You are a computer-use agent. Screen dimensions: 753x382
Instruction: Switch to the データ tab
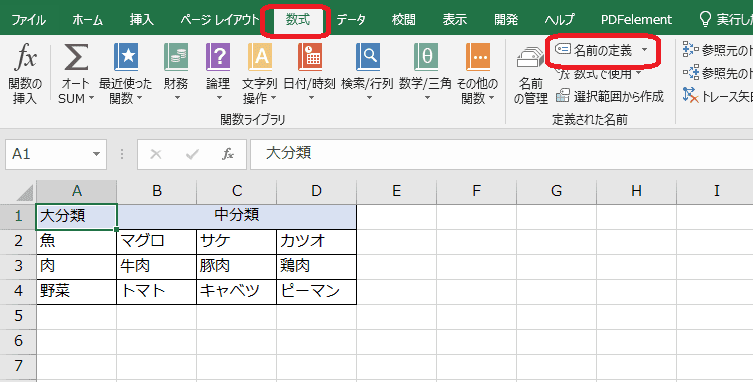(351, 20)
